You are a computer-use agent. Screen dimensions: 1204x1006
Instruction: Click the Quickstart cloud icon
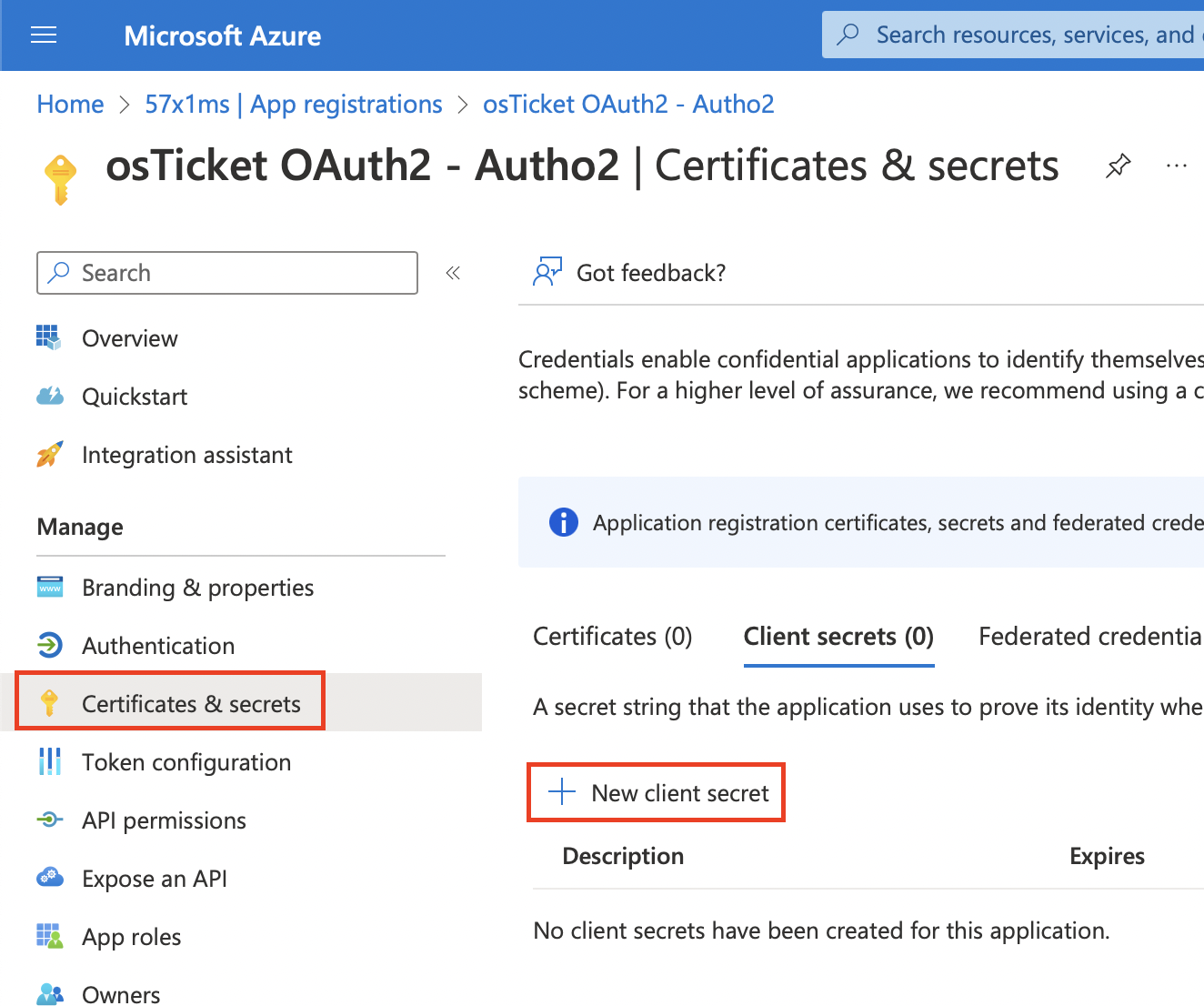pos(49,396)
